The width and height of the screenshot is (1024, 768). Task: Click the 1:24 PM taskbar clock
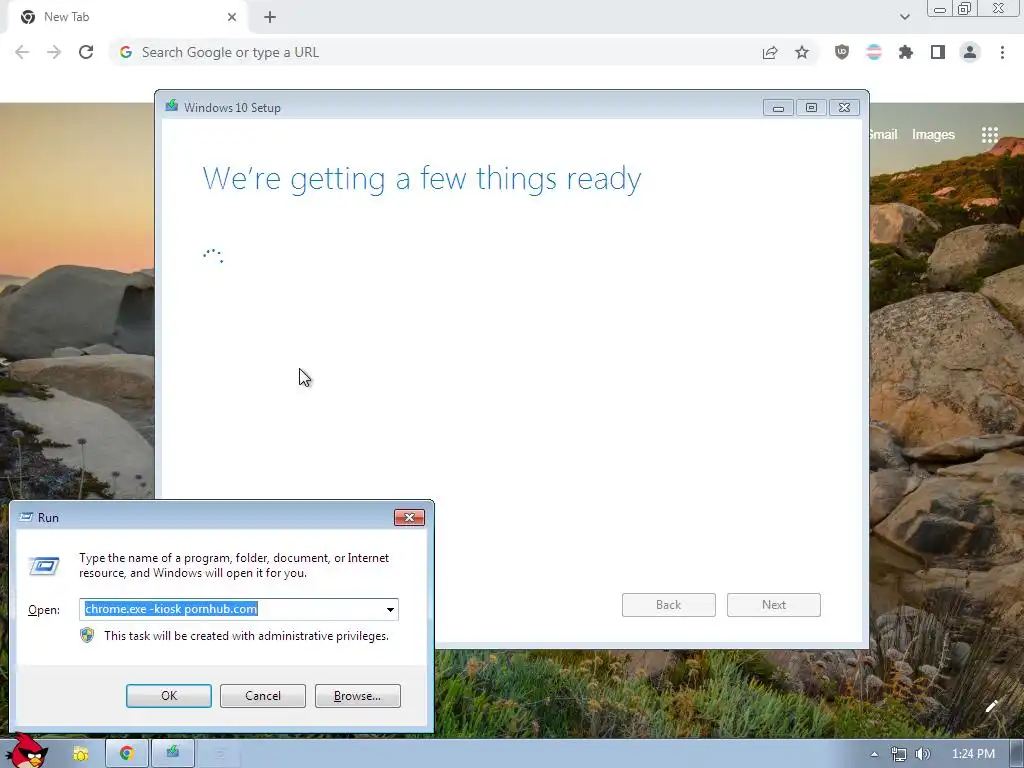973,754
